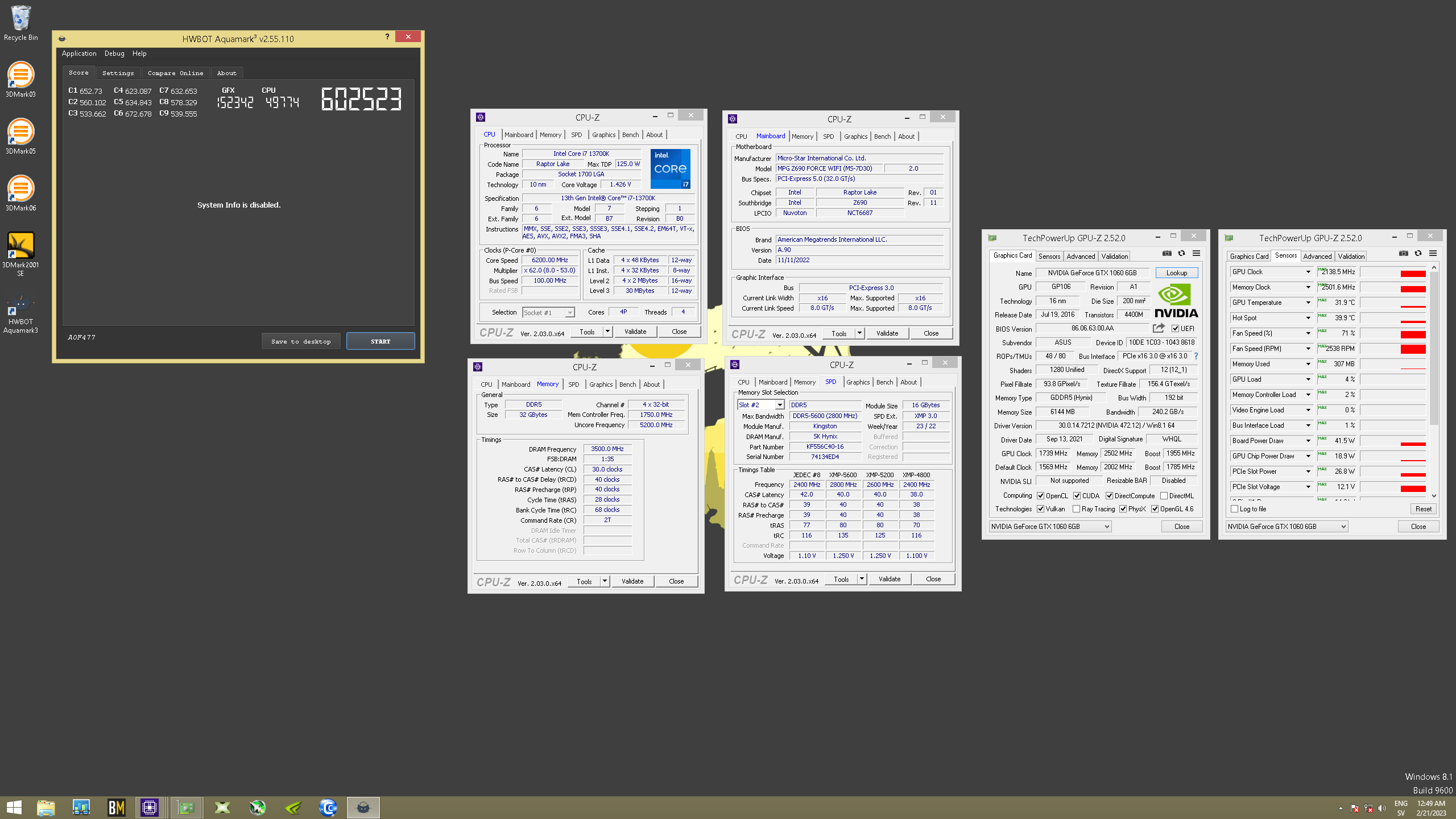Open the Application menu in Aquamark

pos(79,53)
